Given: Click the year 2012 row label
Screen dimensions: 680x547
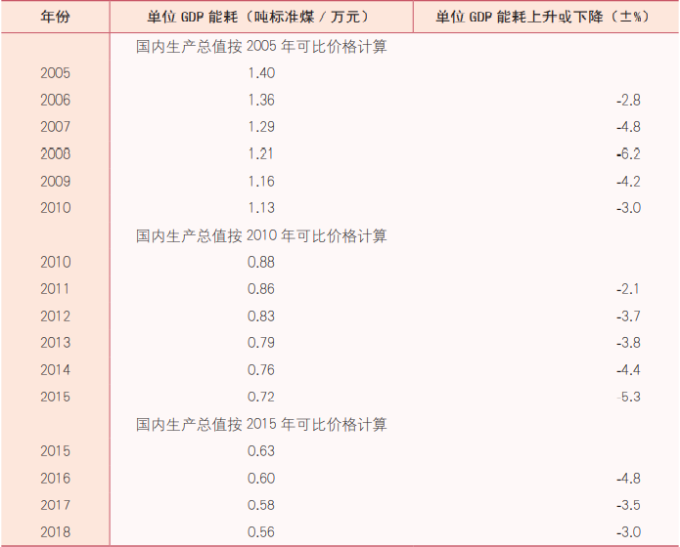Looking at the screenshot, I should 56,317.
